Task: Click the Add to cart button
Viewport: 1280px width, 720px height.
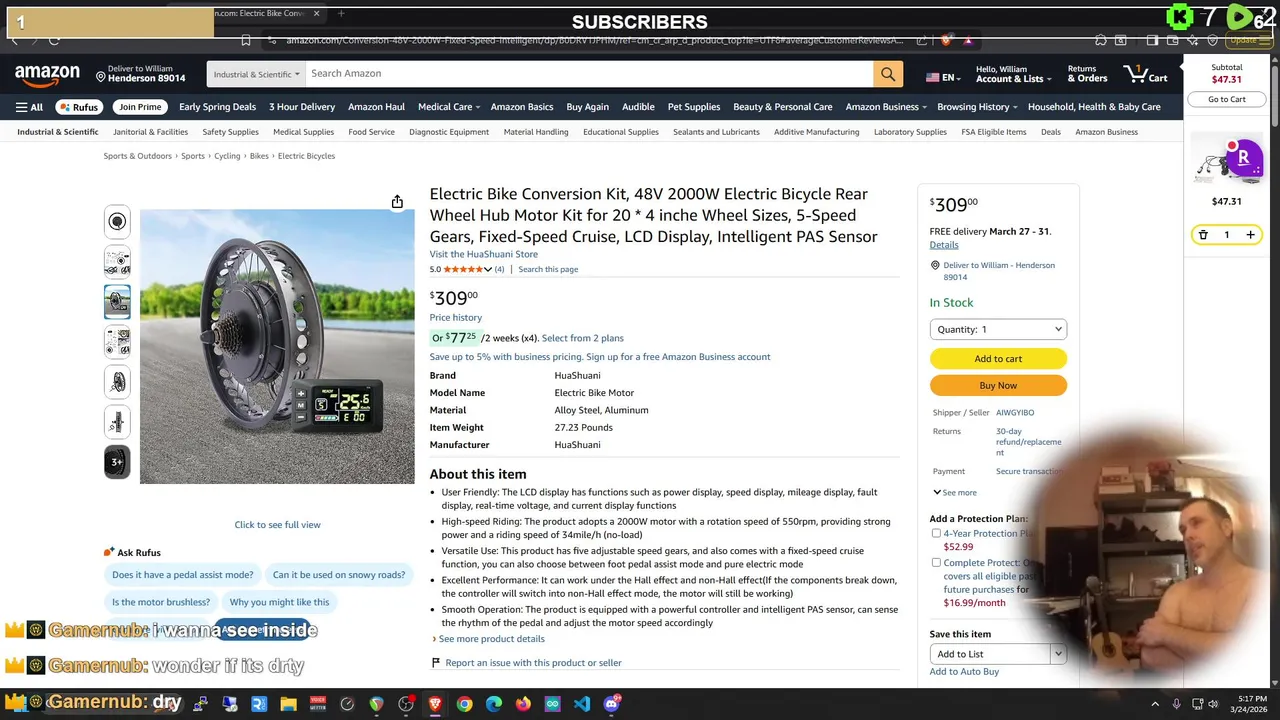Action: coord(998,359)
